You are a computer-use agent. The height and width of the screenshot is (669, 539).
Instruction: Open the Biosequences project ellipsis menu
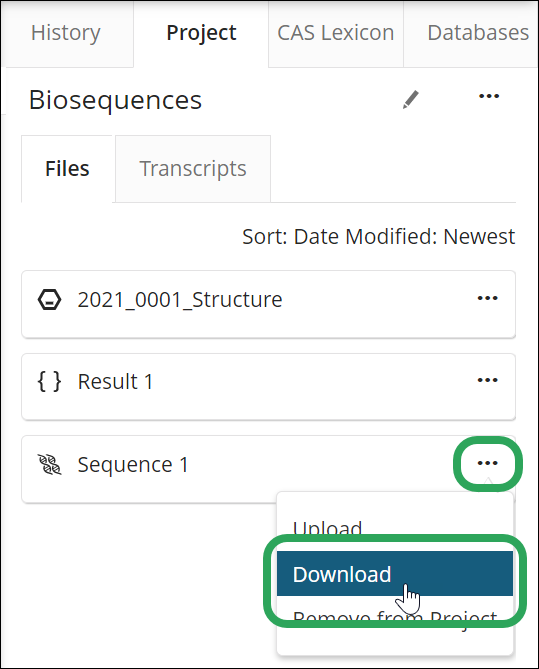[489, 96]
